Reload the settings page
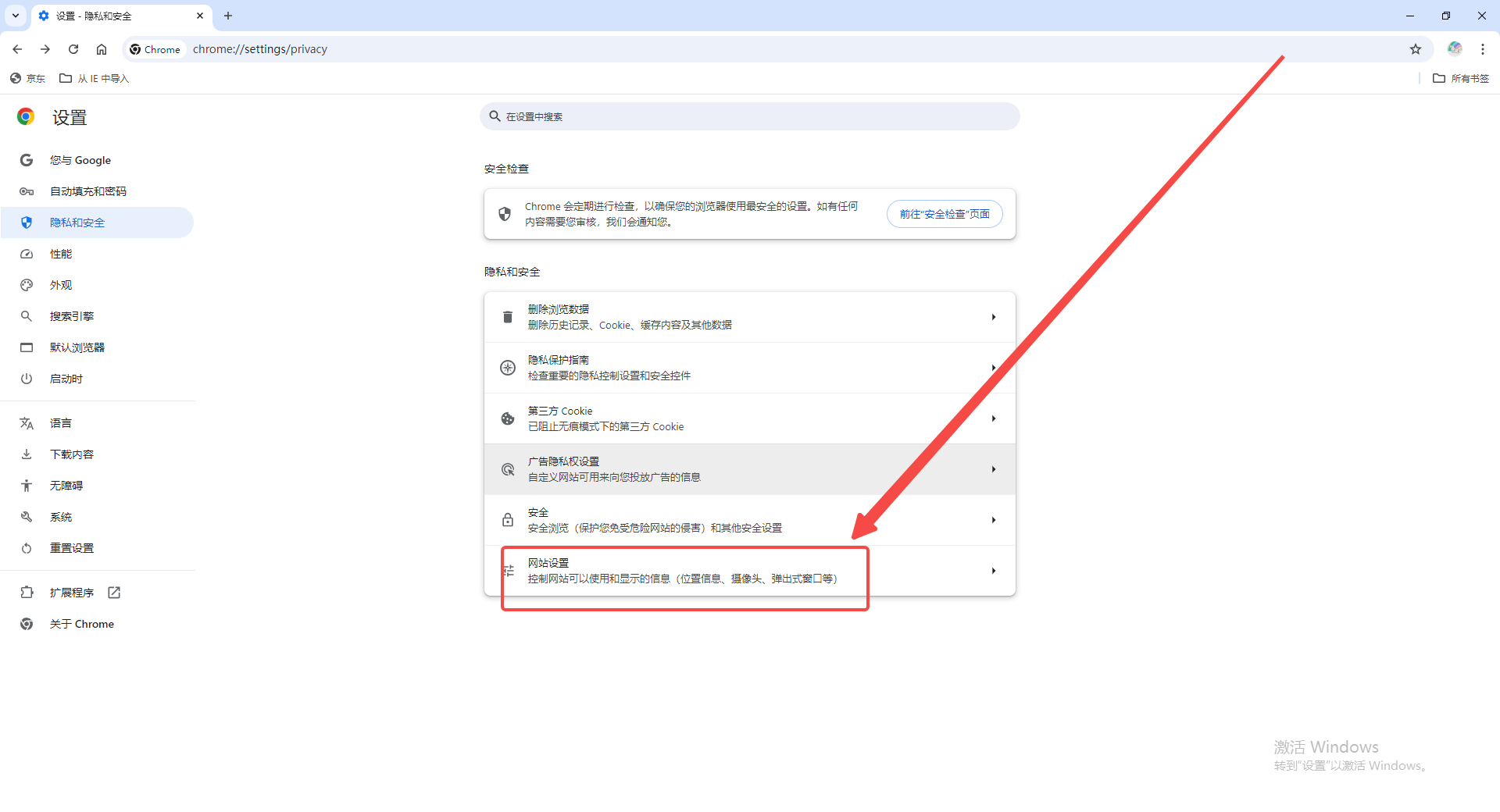Image resolution: width=1500 pixels, height=812 pixels. [x=73, y=49]
